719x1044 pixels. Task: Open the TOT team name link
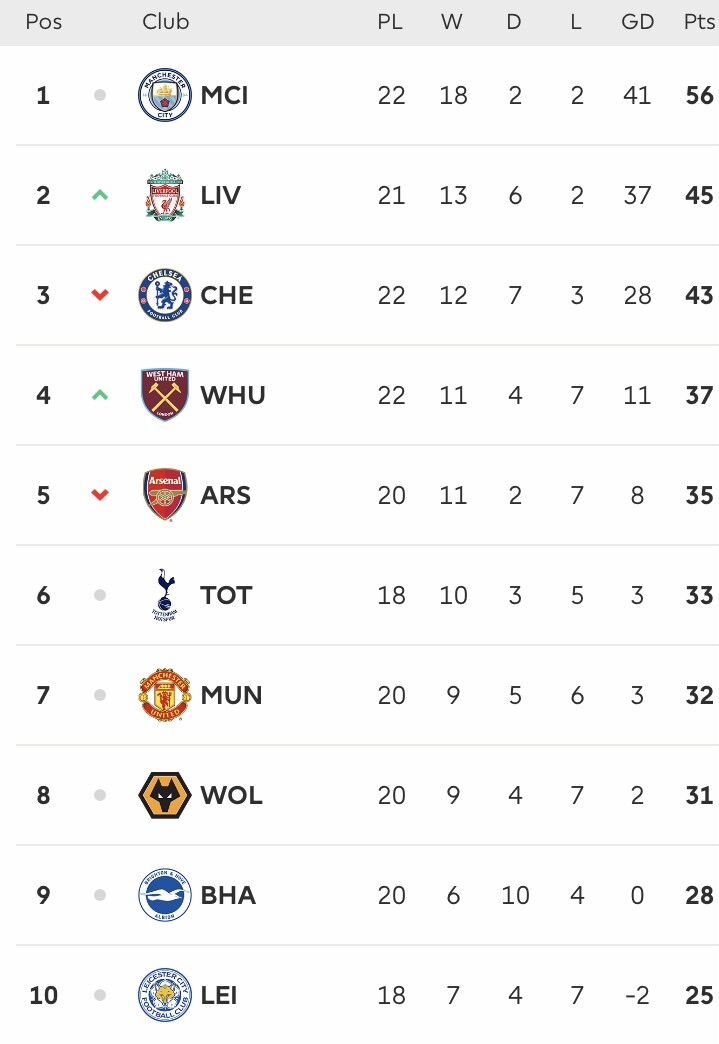[226, 595]
